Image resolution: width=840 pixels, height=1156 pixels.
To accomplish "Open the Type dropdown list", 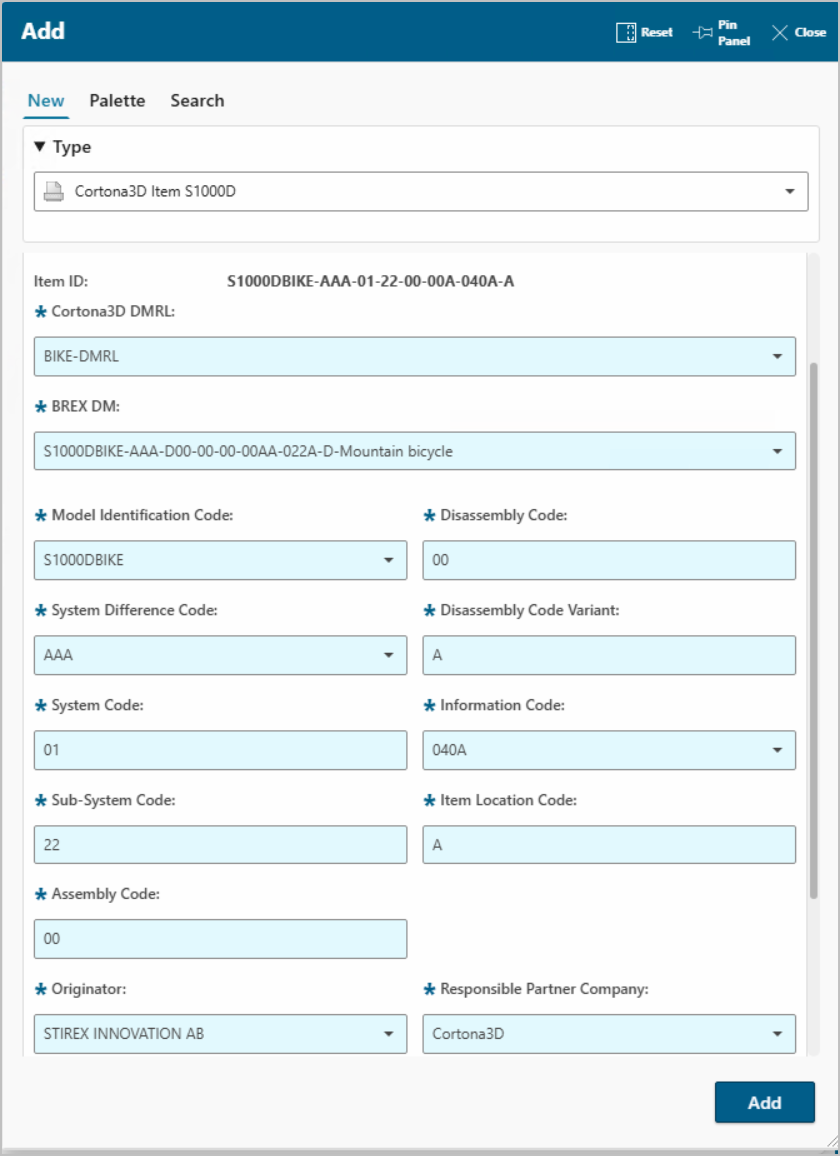I will coord(789,191).
